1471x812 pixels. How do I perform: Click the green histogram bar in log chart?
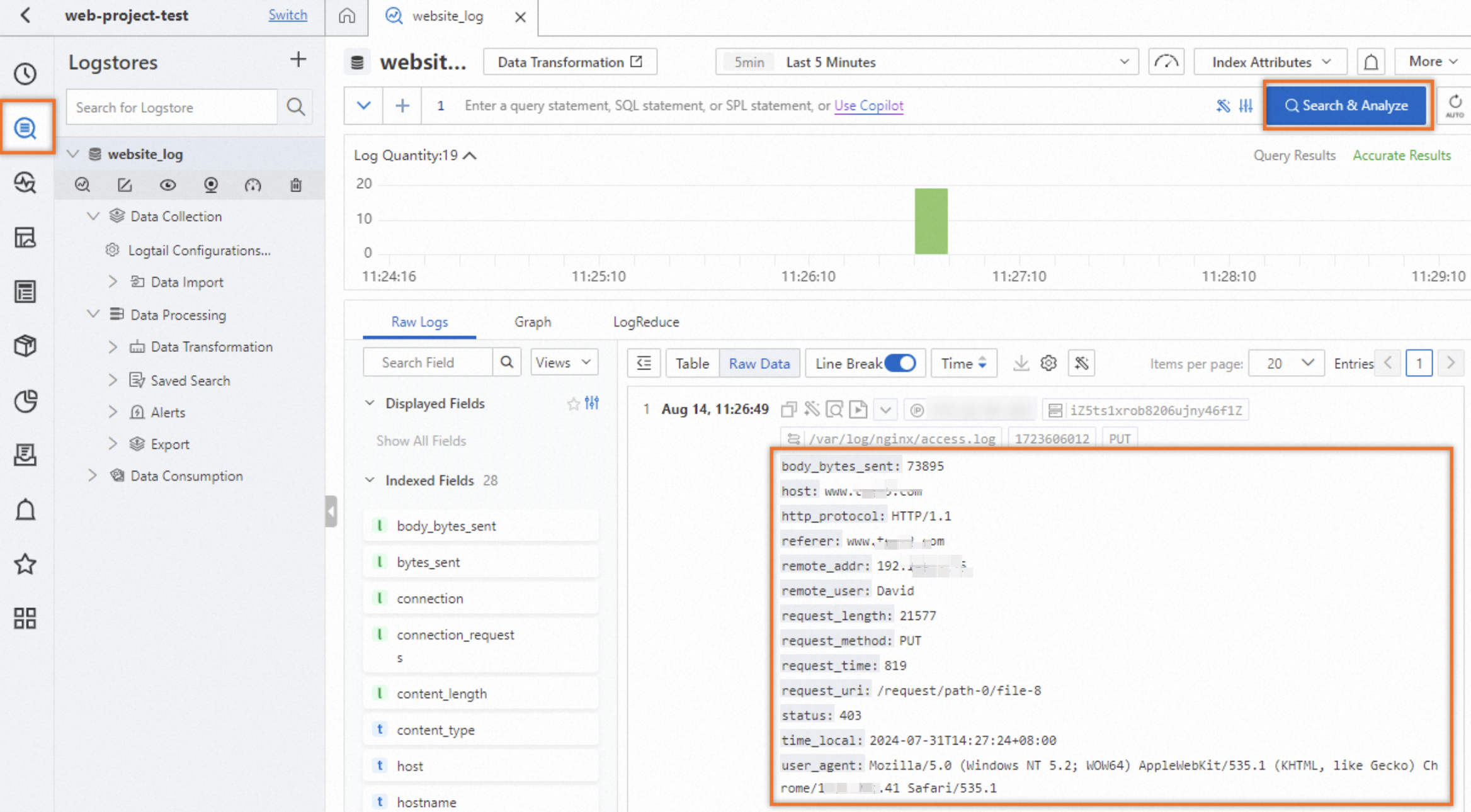(x=931, y=221)
